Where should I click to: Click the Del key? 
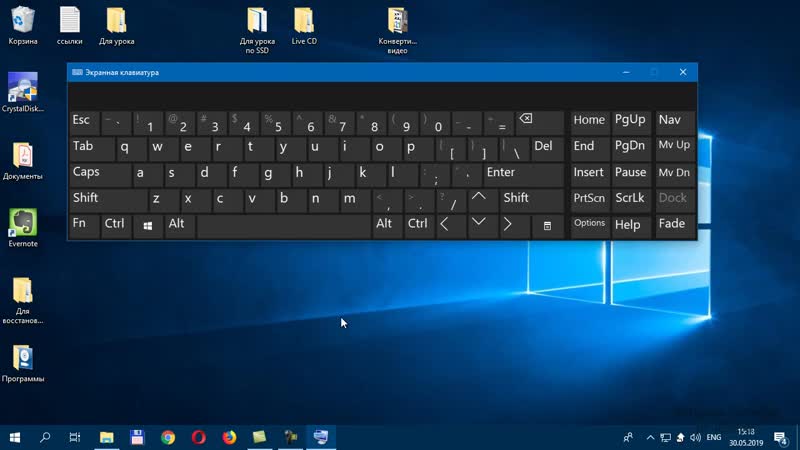pos(548,148)
